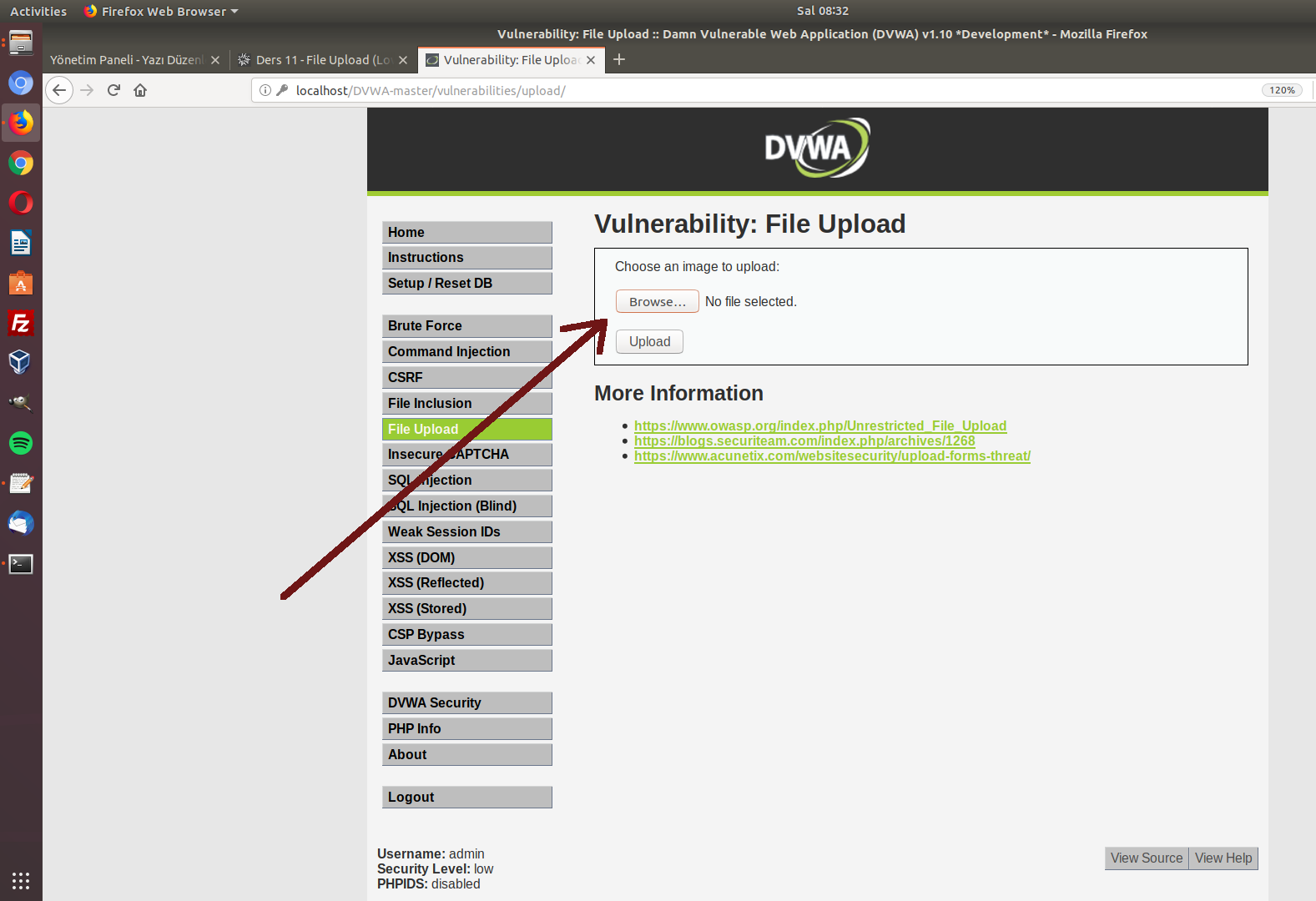Open Files manager from the dock
The height and width of the screenshot is (901, 1316).
pyautogui.click(x=21, y=43)
